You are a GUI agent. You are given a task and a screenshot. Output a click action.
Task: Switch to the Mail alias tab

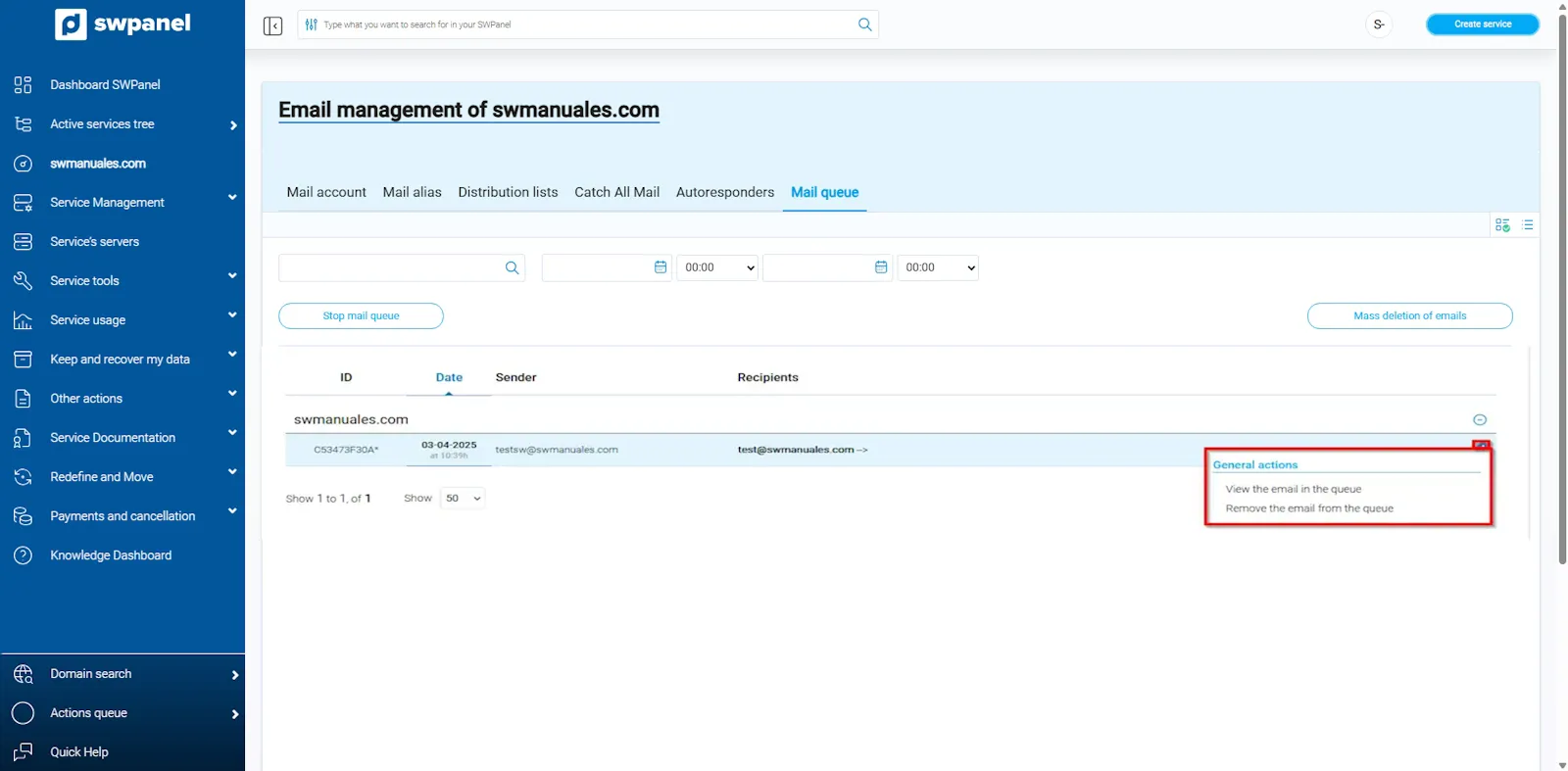pos(412,193)
